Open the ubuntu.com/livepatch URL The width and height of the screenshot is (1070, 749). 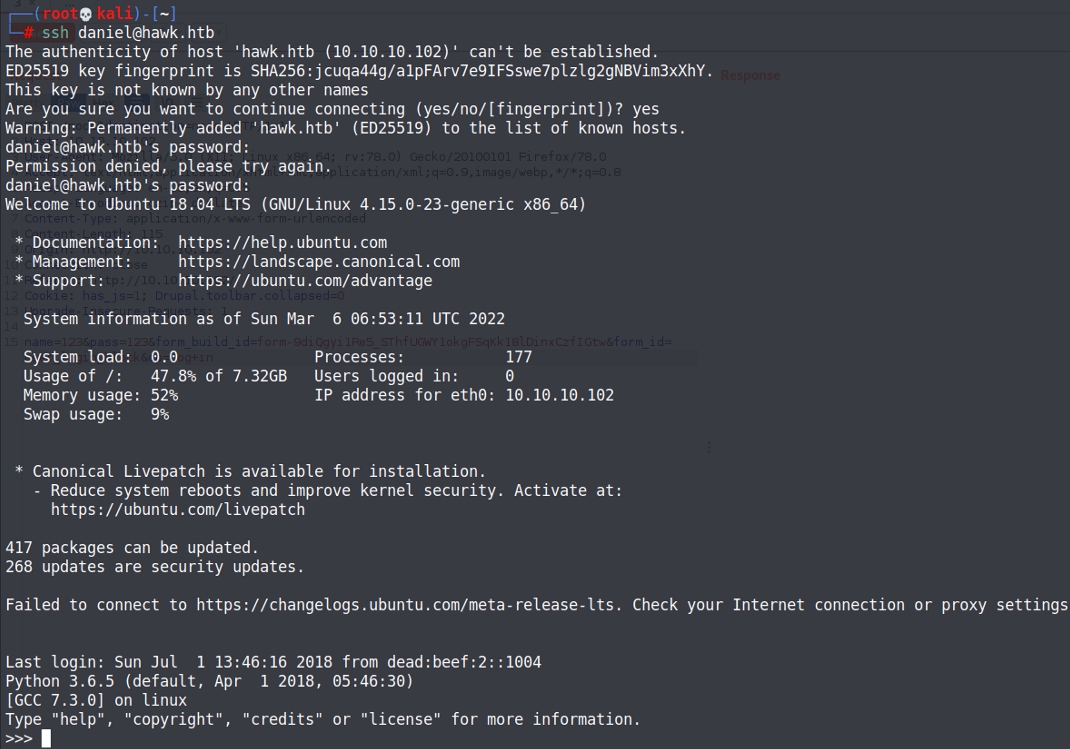[177, 510]
